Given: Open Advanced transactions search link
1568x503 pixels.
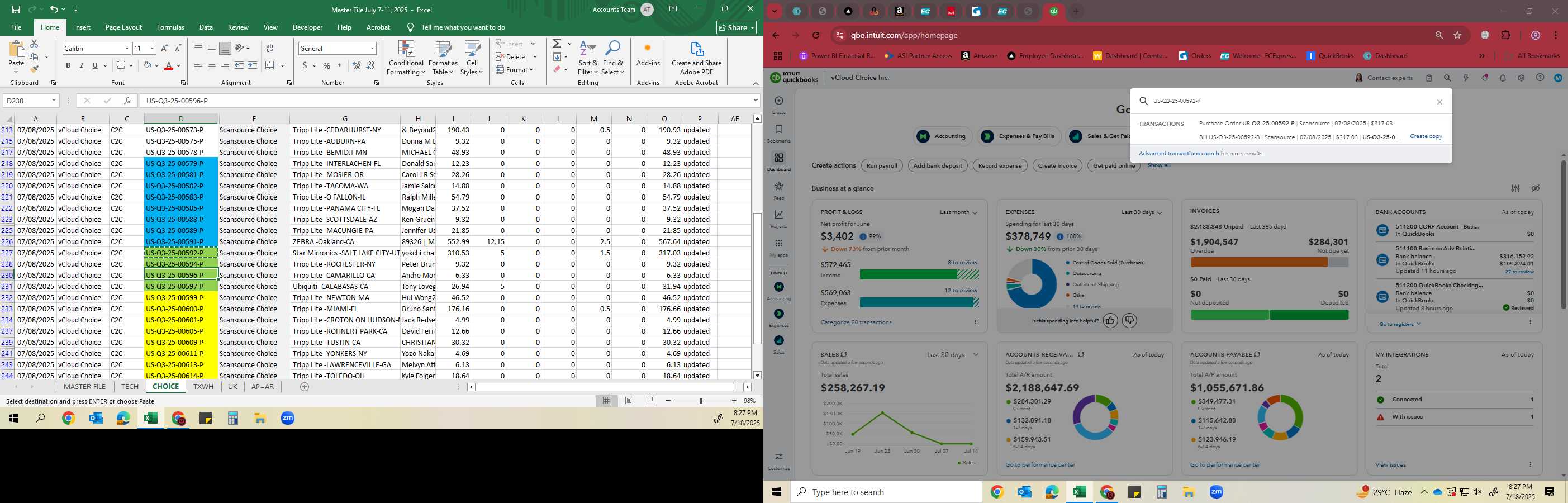Looking at the screenshot, I should pyautogui.click(x=1179, y=154).
